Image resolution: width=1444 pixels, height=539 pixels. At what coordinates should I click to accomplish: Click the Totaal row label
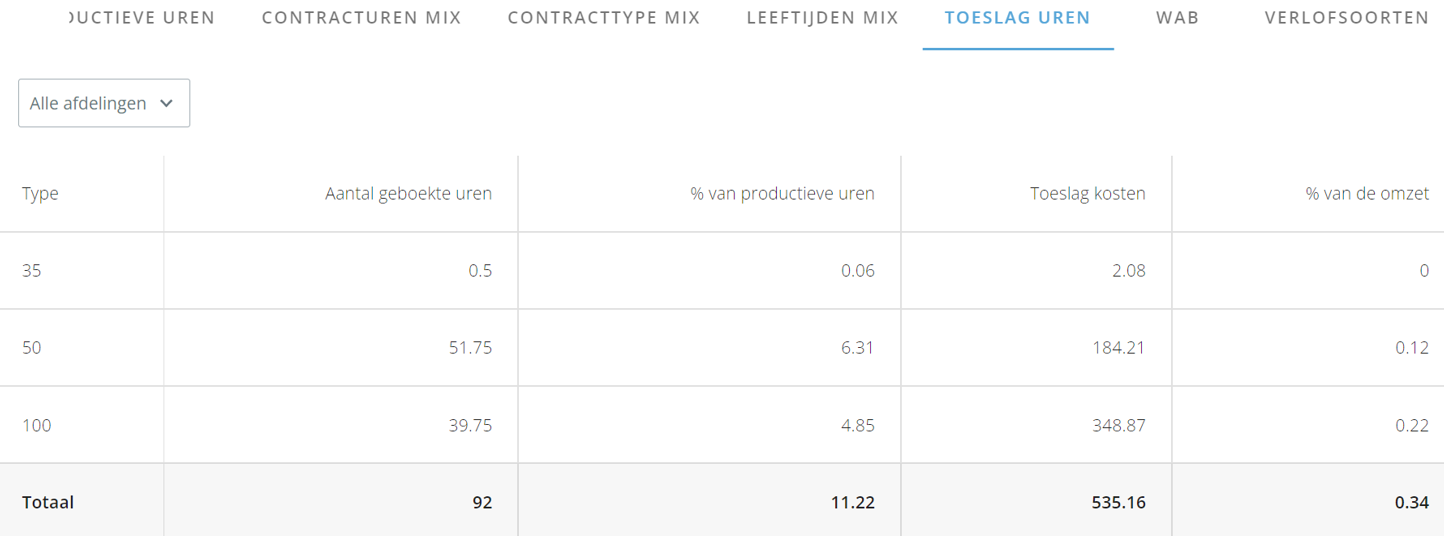48,502
